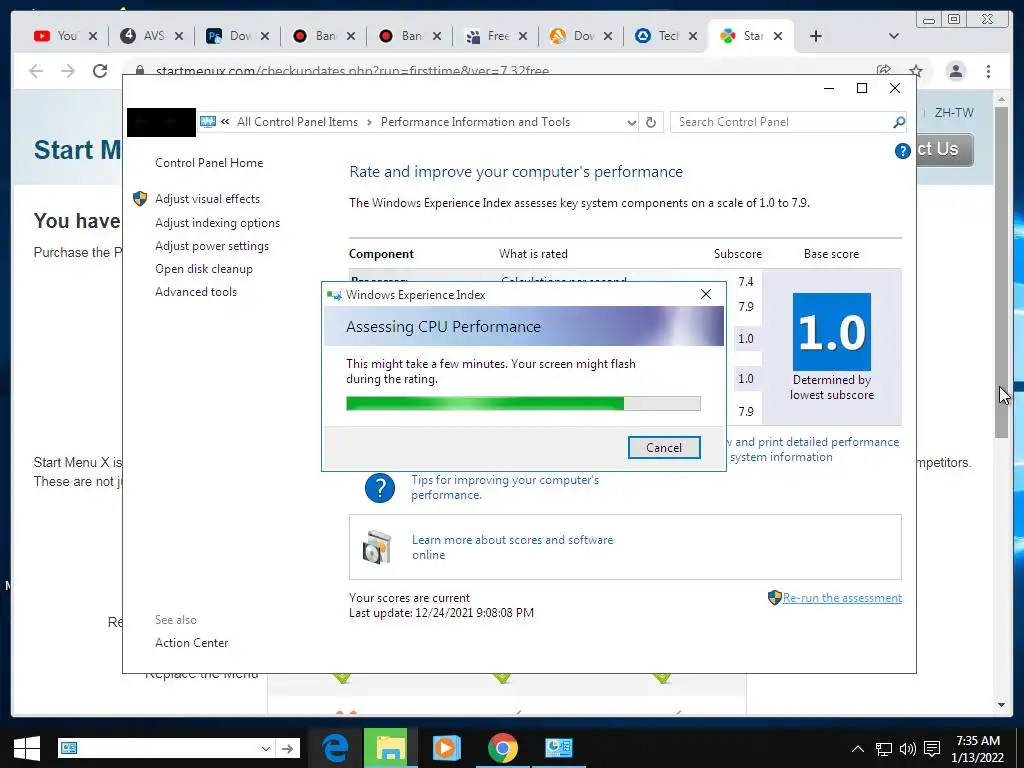
Task: Click Performance Information and Tools breadcrumb
Action: [x=475, y=122]
